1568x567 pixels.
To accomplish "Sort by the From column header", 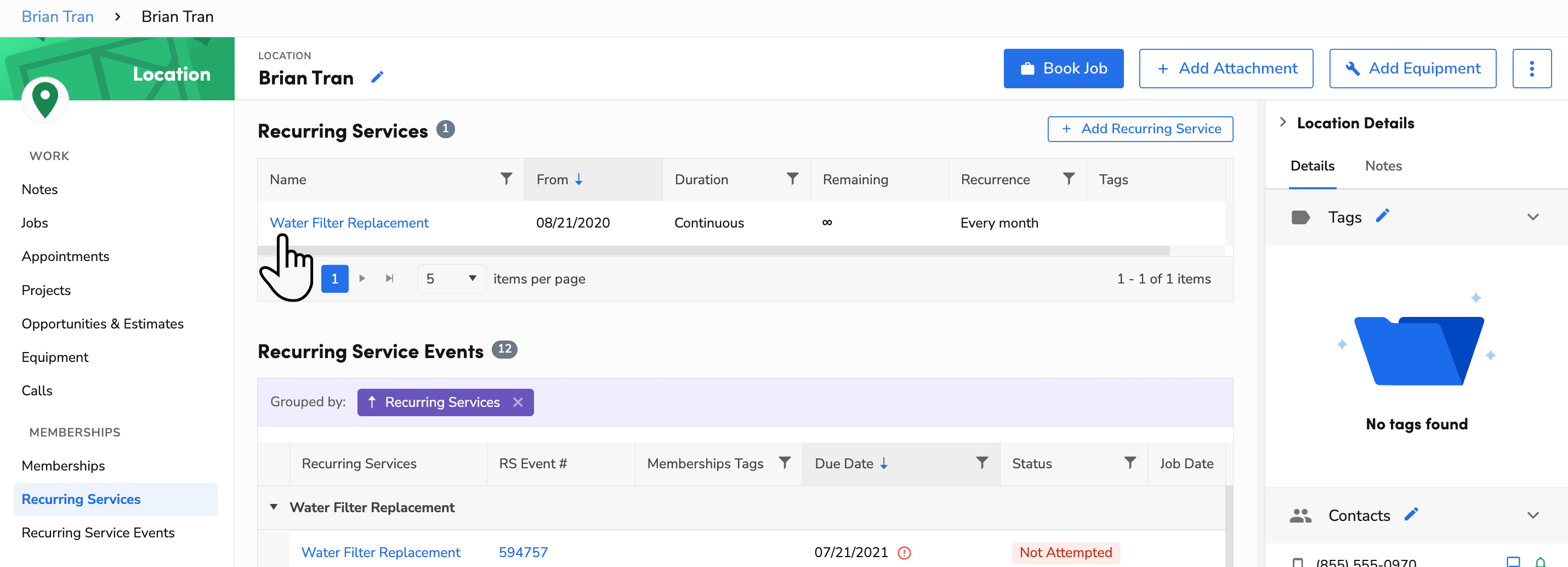I will [593, 179].
